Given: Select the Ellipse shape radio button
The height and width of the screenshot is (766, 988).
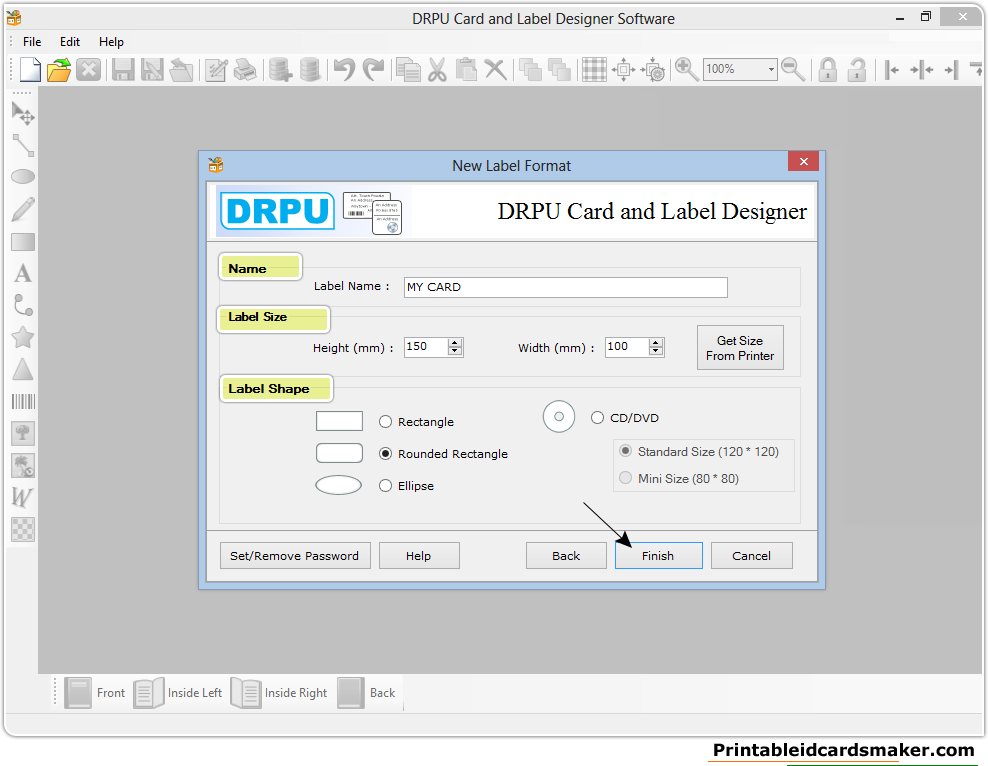Looking at the screenshot, I should pyautogui.click(x=386, y=486).
